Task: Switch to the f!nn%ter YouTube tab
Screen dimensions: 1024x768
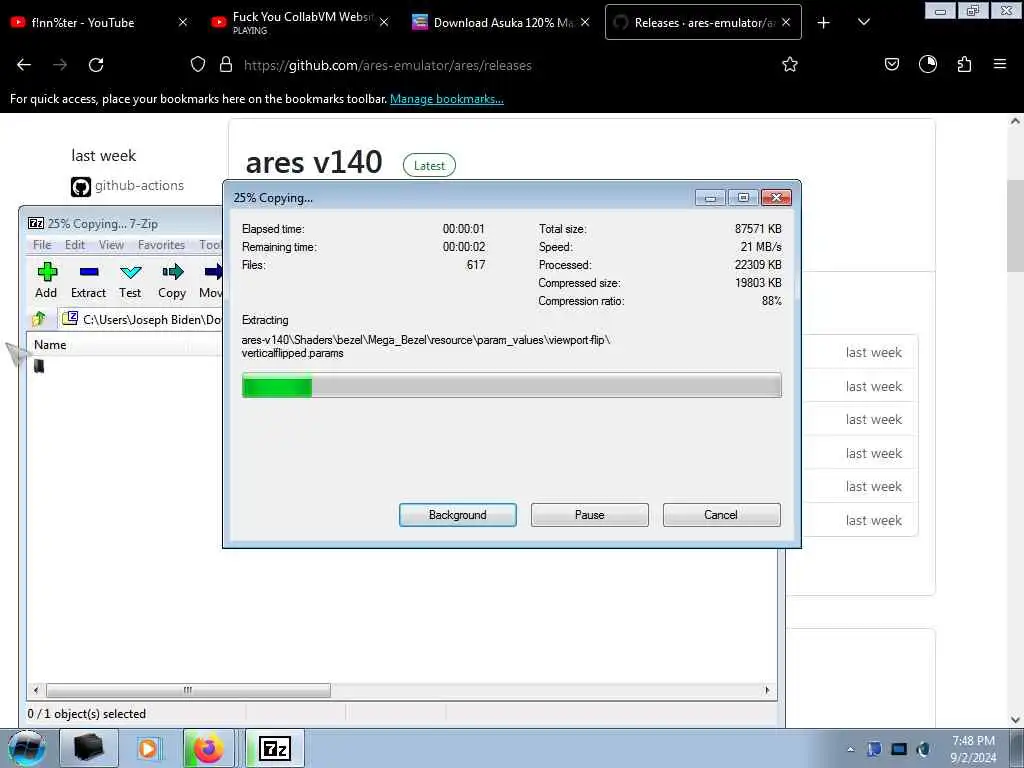Action: click(97, 23)
